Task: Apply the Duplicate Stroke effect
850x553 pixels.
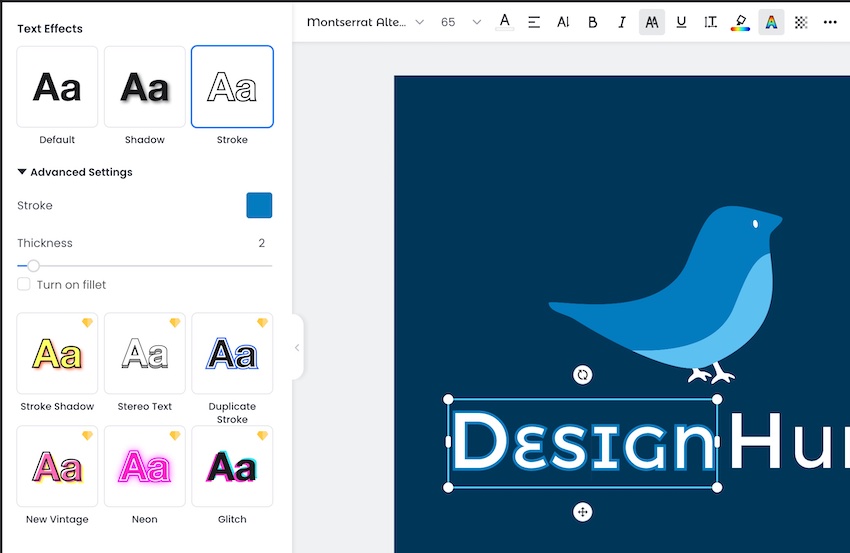Action: 232,353
